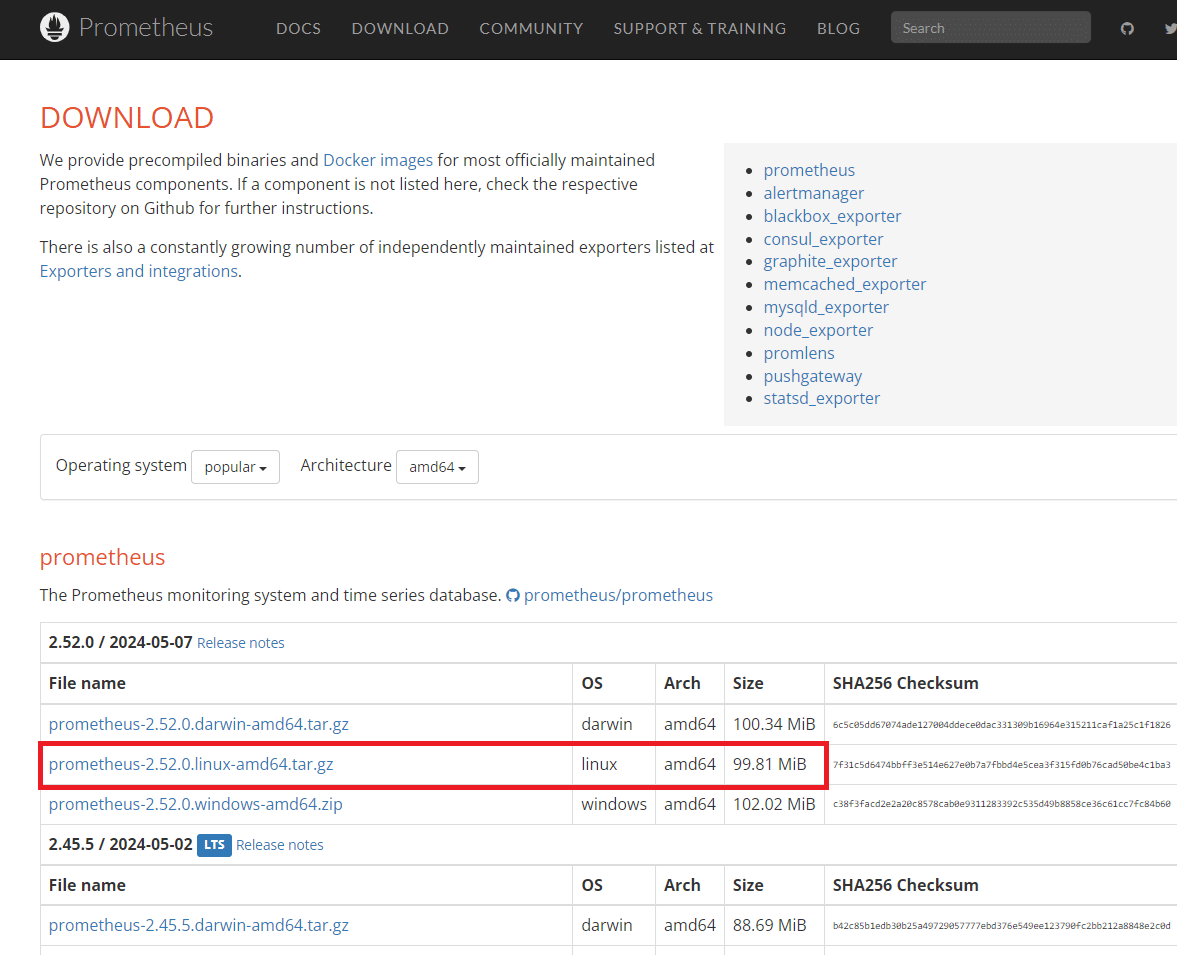Click the red prometheus section heading
The height and width of the screenshot is (955, 1177).
pos(102,557)
